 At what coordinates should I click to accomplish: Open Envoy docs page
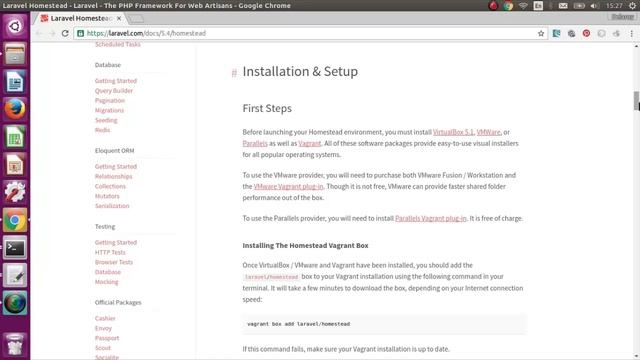(x=103, y=328)
